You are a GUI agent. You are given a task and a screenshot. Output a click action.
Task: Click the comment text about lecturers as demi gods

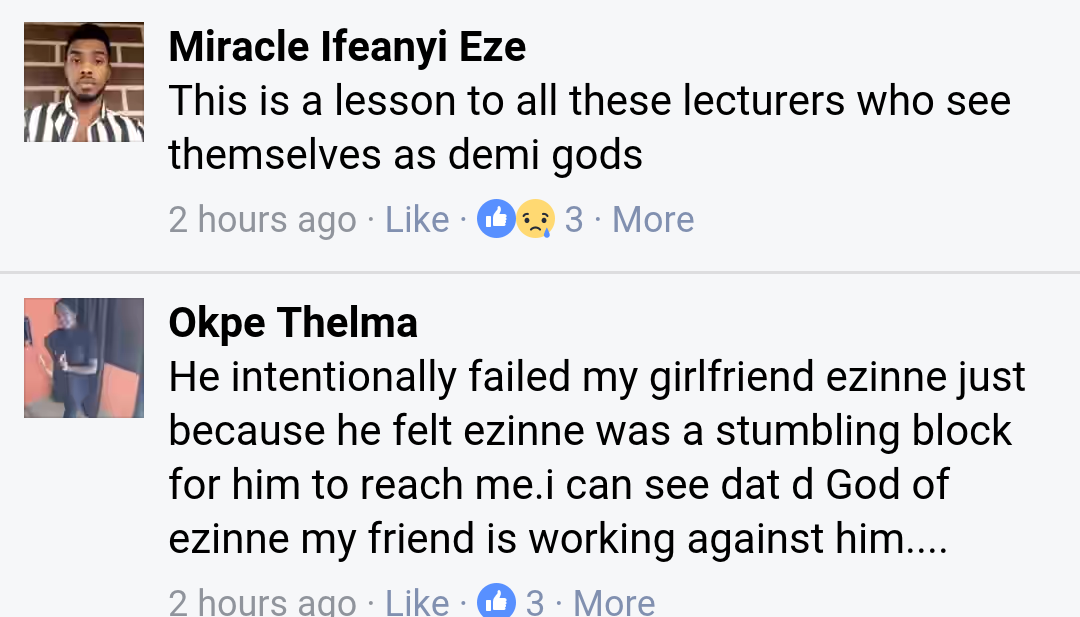pos(589,101)
